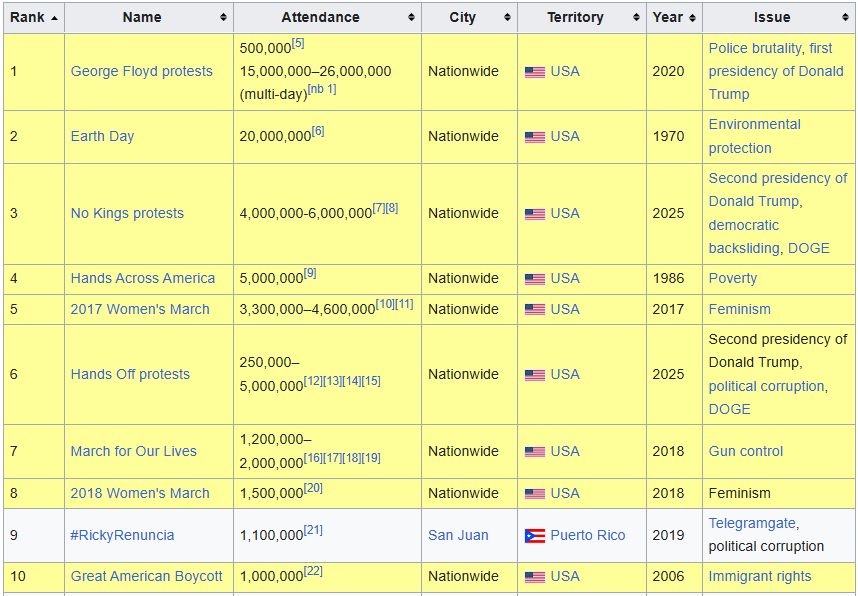Sort table by Rank column arrow
This screenshot has height=596, width=858.
pos(54,18)
